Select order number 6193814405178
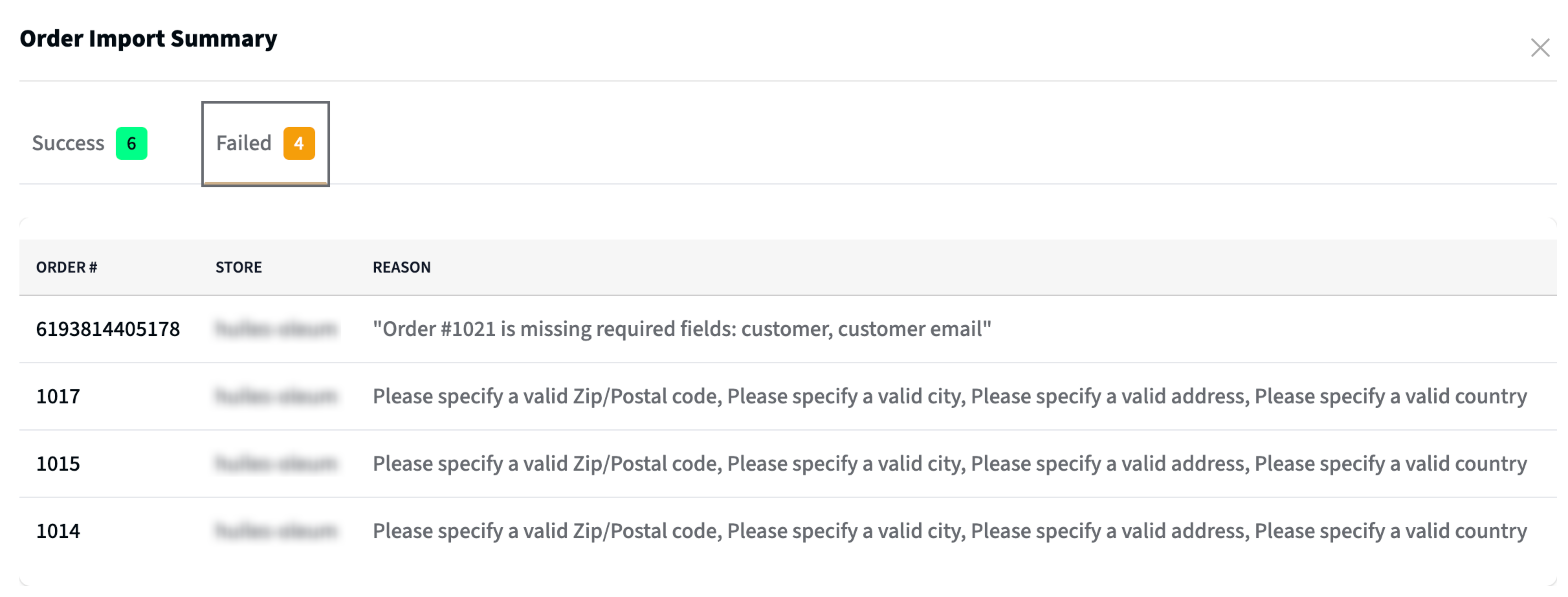 point(108,329)
